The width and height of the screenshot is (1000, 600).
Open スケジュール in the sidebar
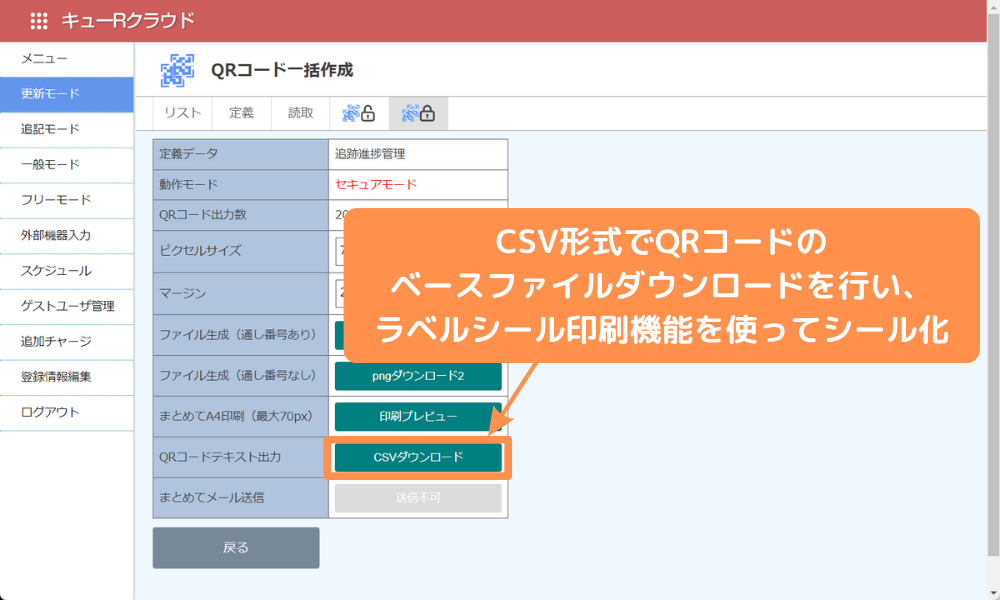tap(66, 271)
